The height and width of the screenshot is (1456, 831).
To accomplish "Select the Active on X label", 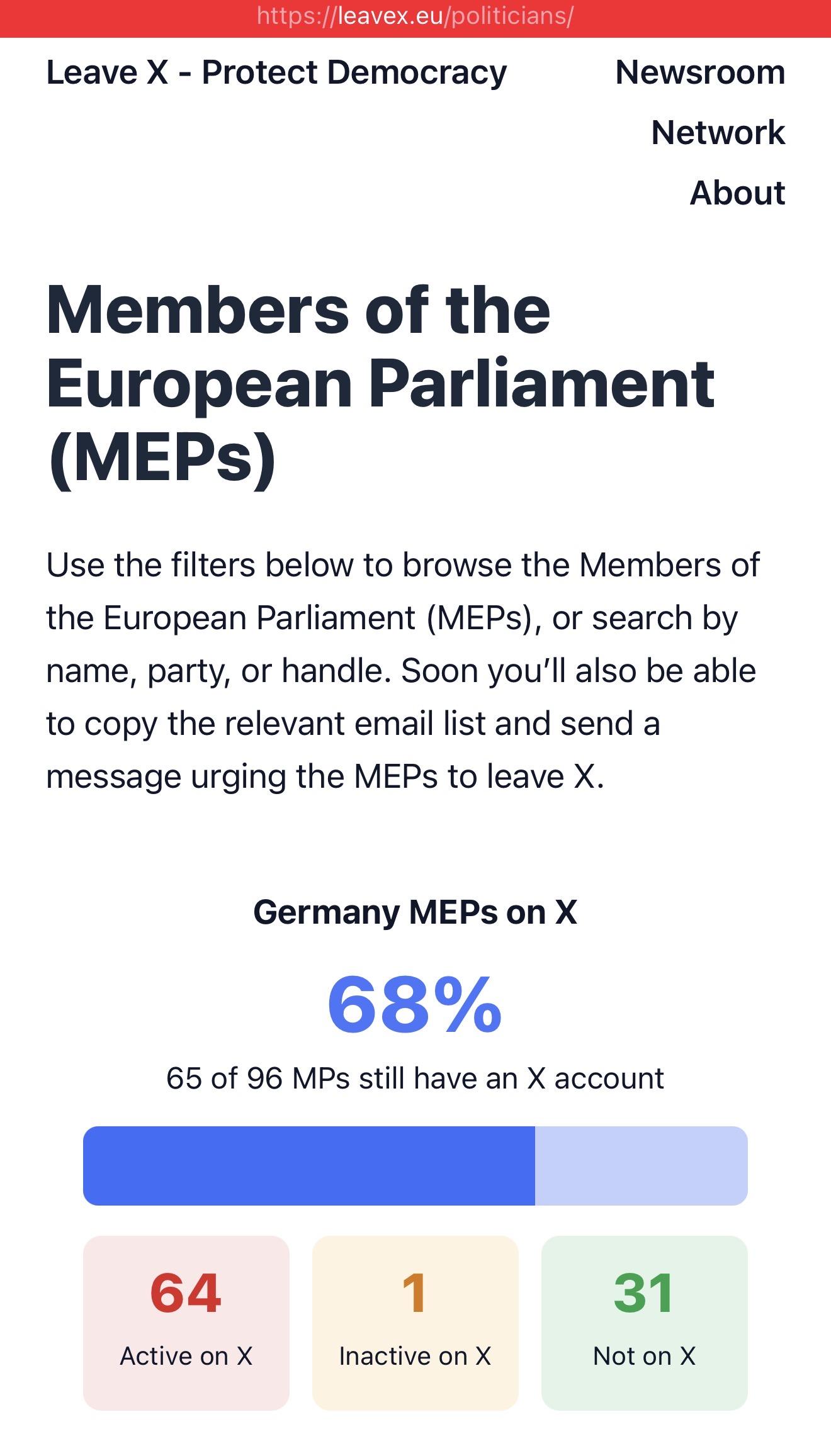I will click(x=186, y=1356).
